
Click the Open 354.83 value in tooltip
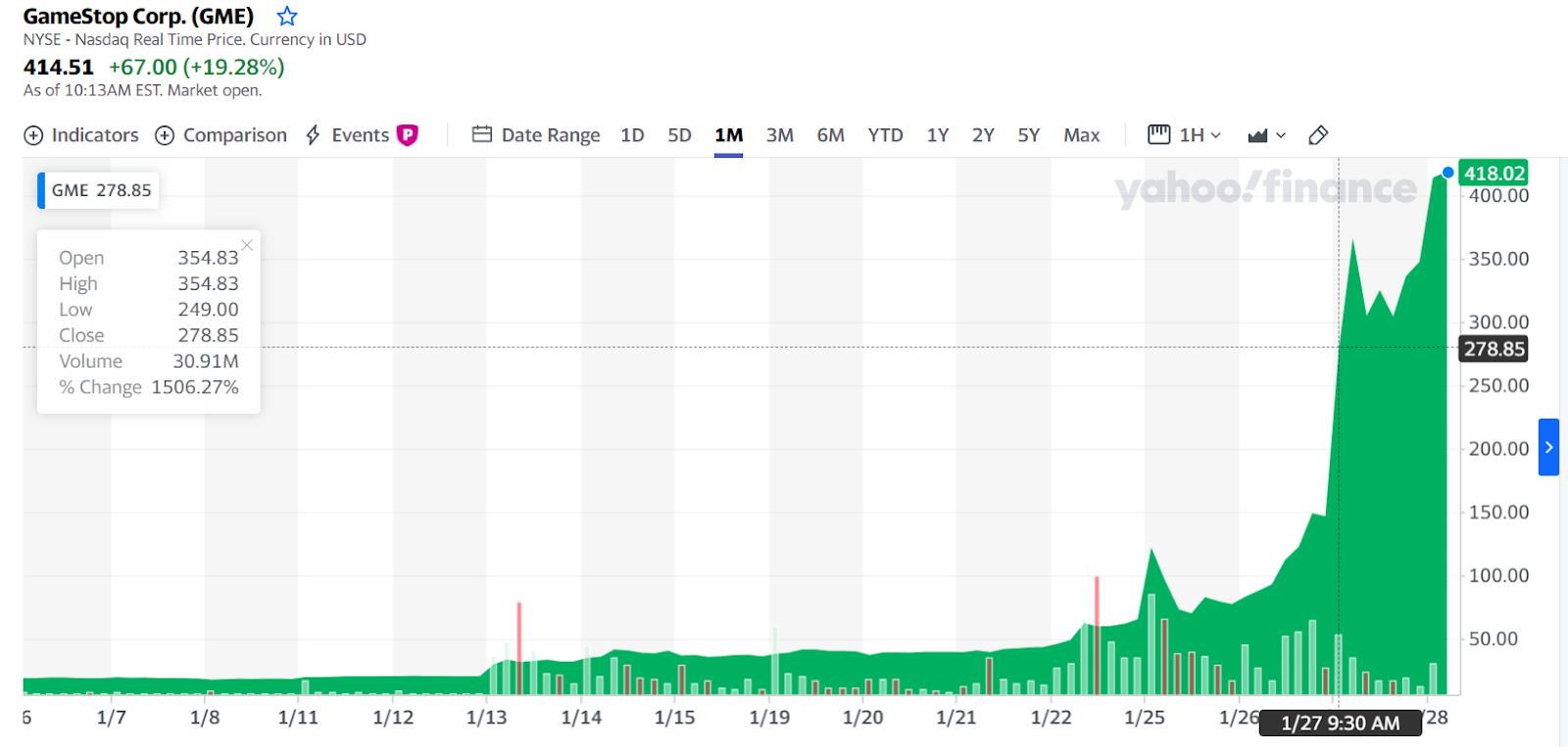208,258
